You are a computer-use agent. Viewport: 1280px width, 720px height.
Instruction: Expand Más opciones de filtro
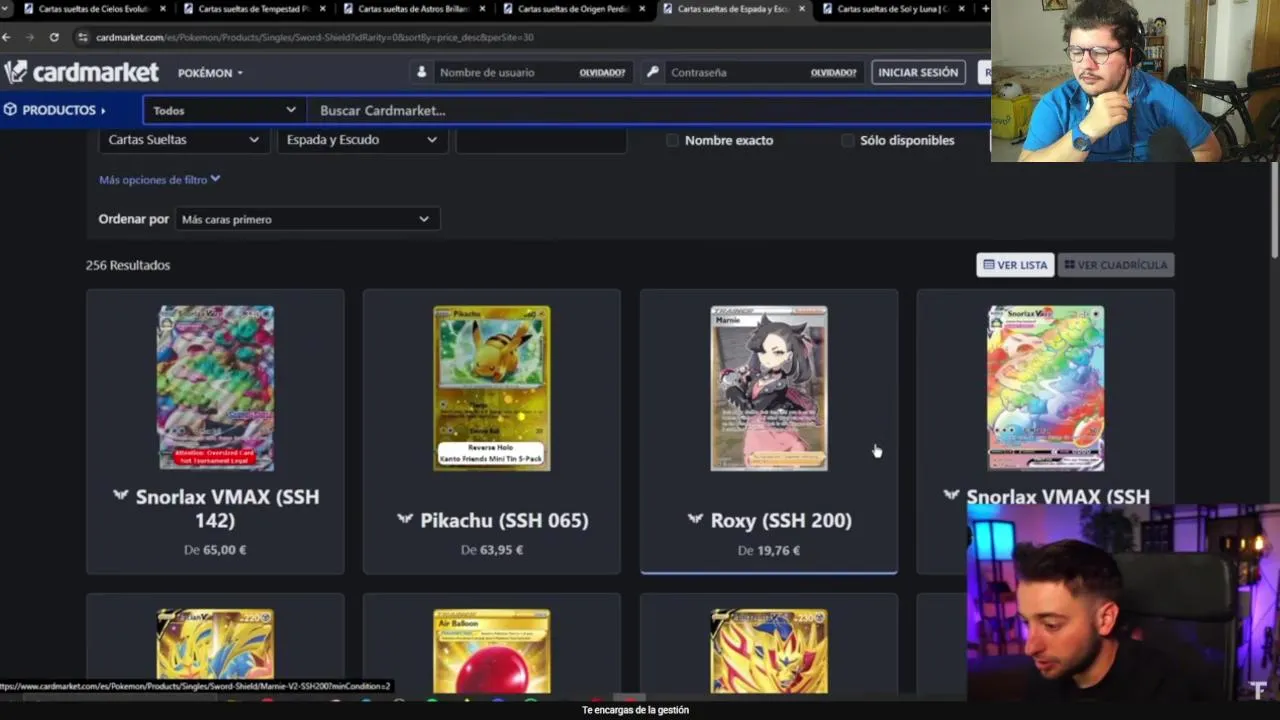tap(159, 180)
